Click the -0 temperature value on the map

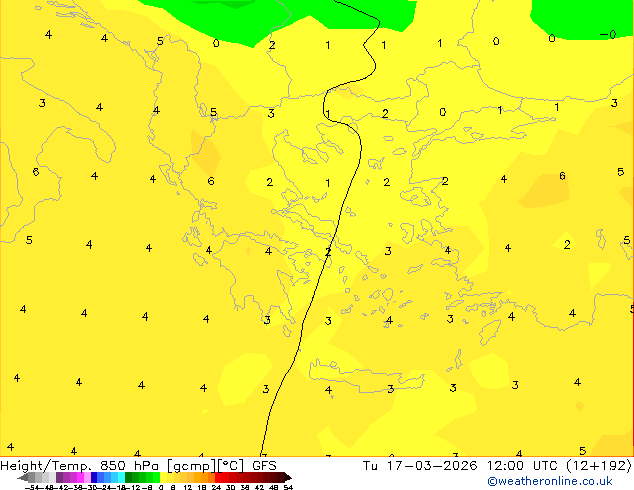point(608,34)
